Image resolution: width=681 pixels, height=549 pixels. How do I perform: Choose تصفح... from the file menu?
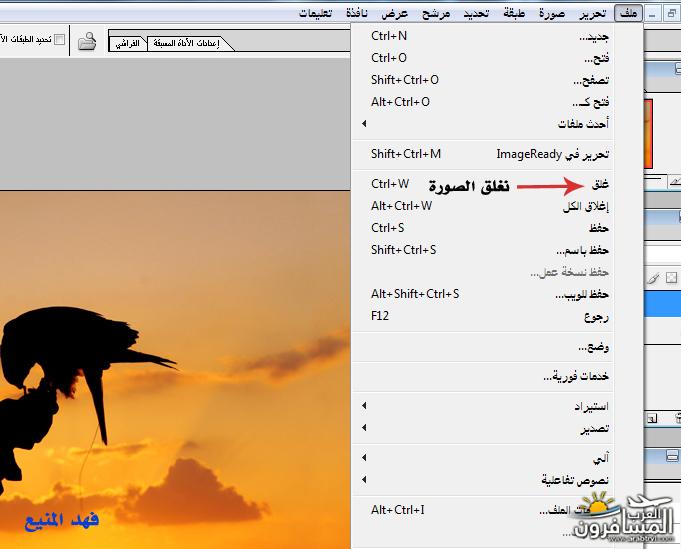tap(483, 80)
